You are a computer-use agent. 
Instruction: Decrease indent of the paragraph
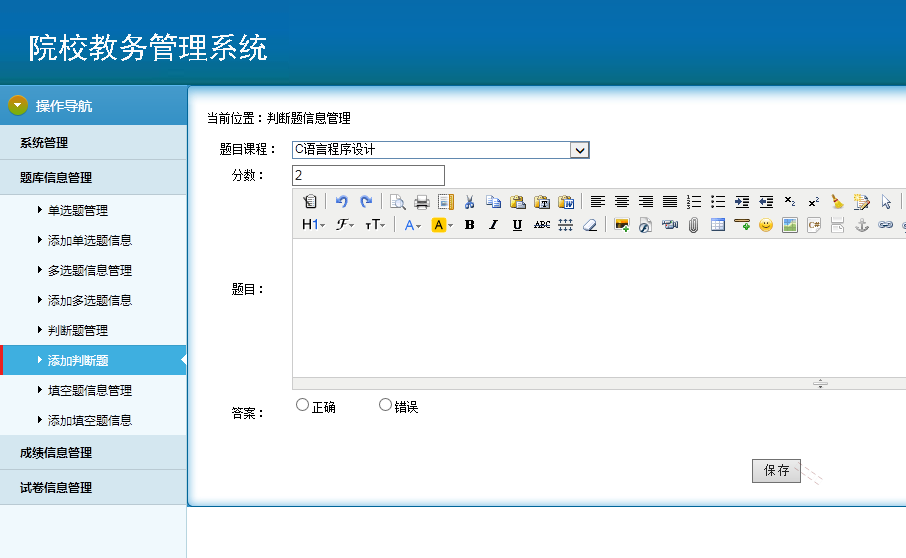click(766, 201)
